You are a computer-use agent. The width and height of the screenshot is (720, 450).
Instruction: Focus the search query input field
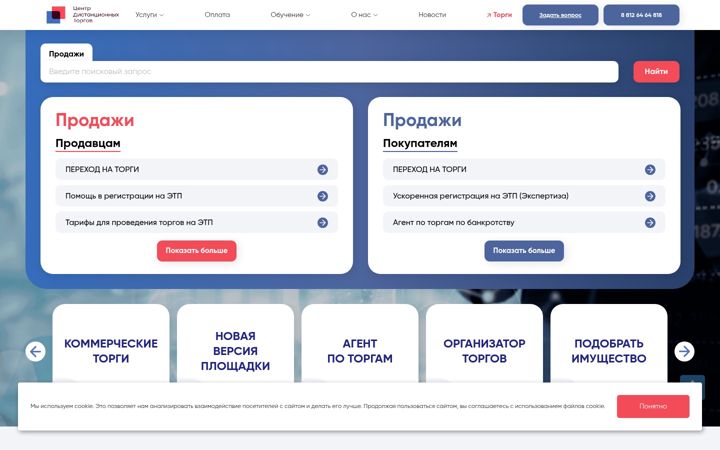click(x=329, y=72)
